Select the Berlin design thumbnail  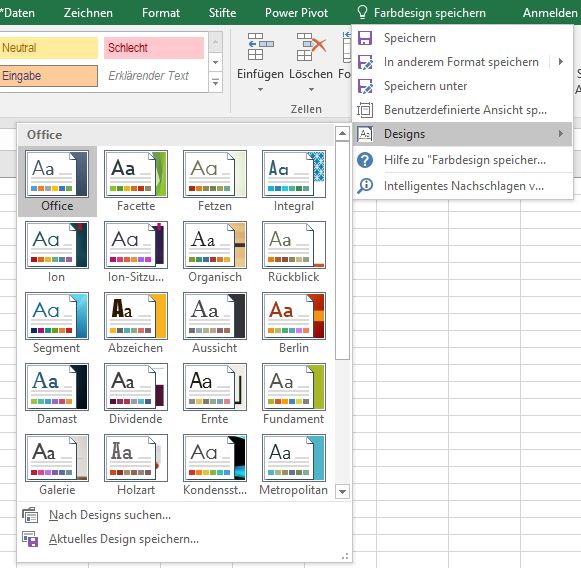pyautogui.click(x=294, y=322)
